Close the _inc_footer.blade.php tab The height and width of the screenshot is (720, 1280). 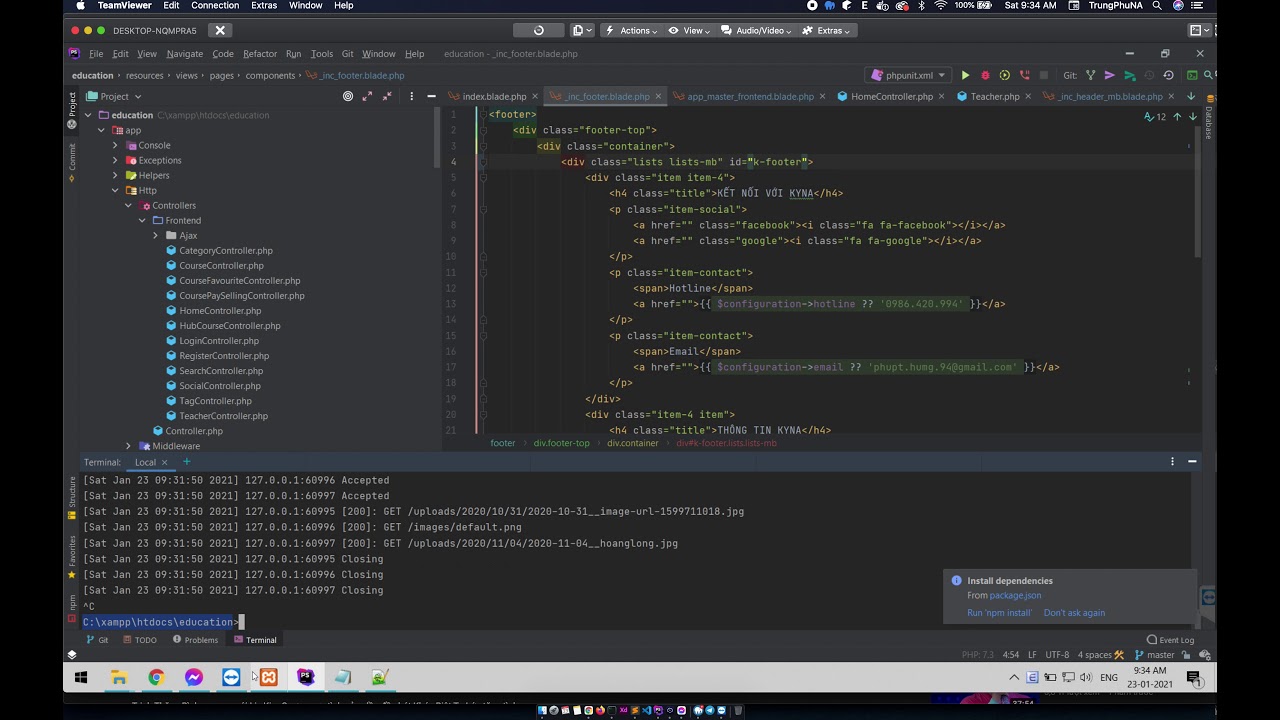click(657, 96)
